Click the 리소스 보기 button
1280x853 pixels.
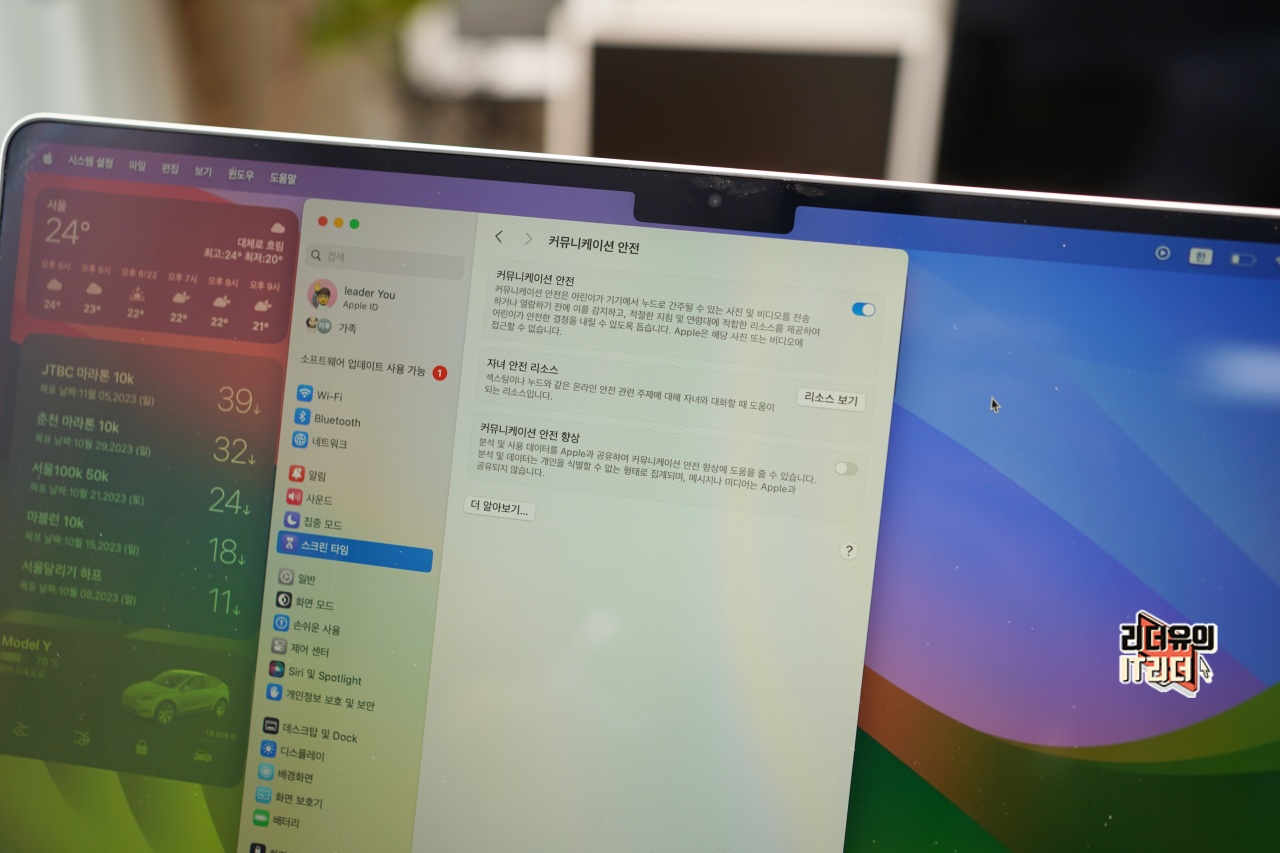pyautogui.click(x=831, y=400)
